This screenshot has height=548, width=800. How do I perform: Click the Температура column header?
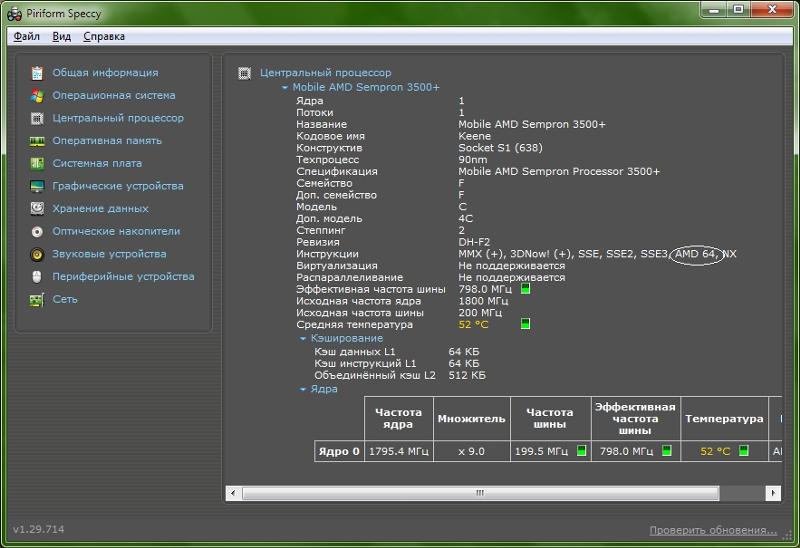(724, 418)
